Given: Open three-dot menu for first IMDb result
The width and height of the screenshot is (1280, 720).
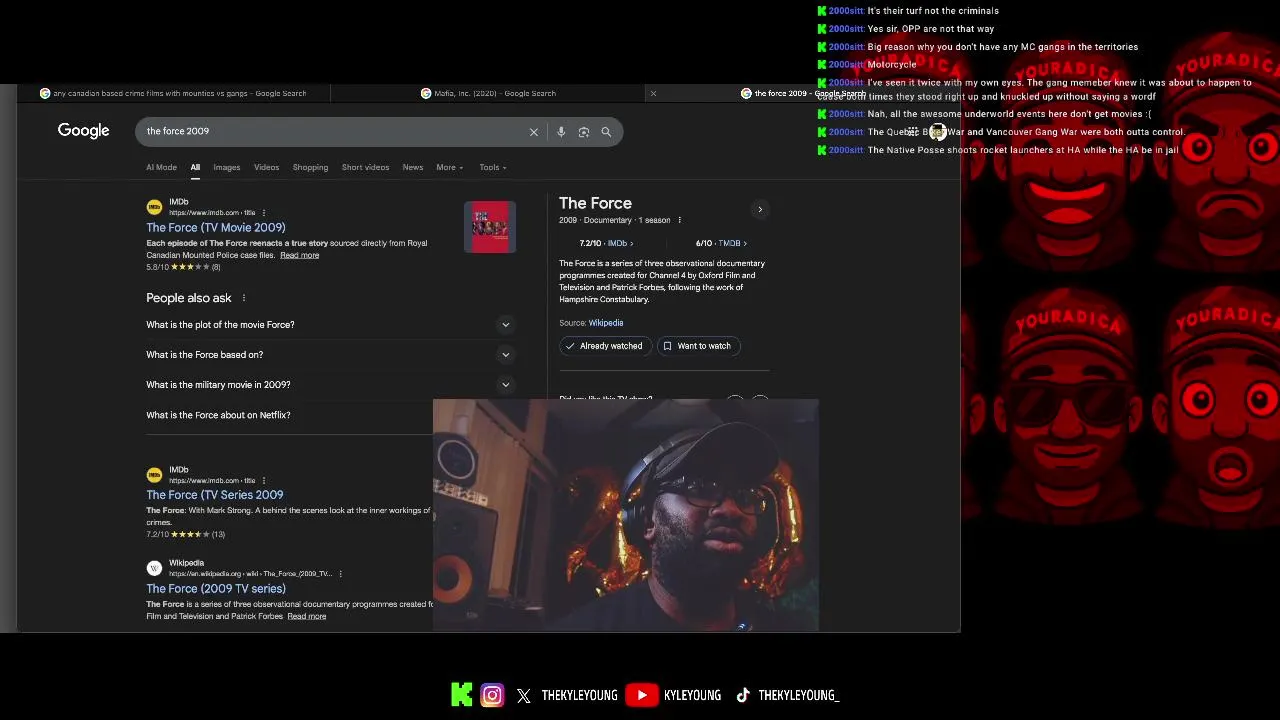Looking at the screenshot, I should (264, 213).
